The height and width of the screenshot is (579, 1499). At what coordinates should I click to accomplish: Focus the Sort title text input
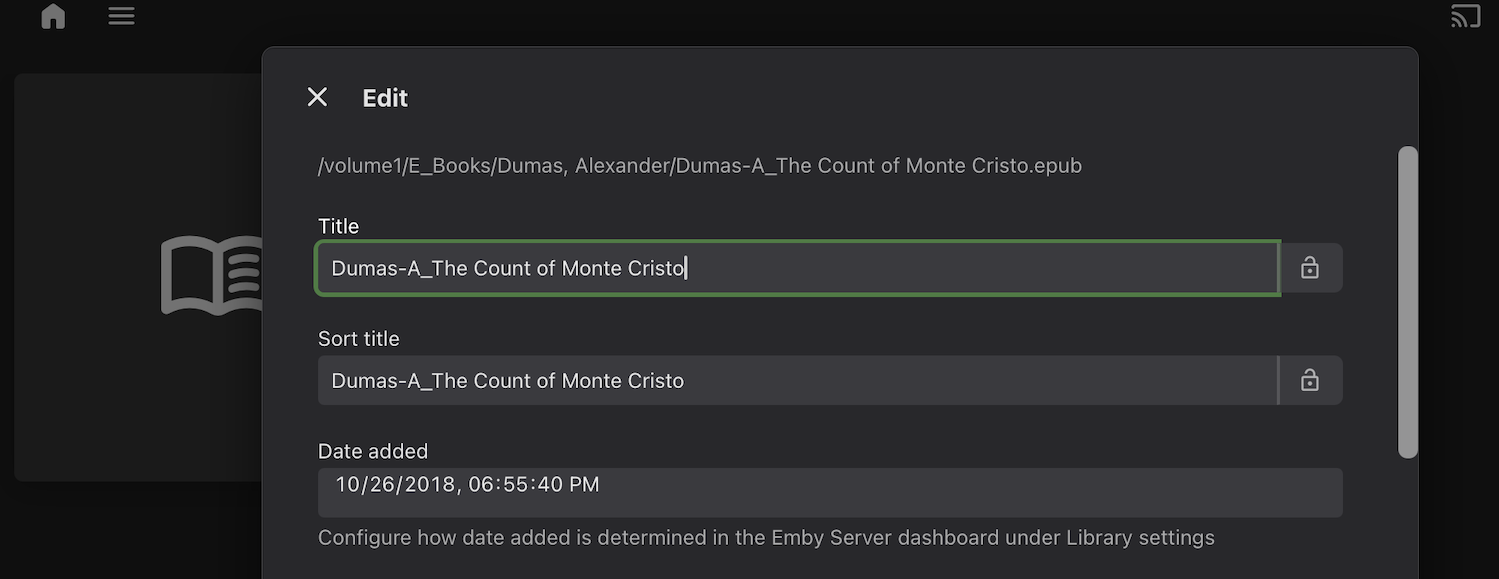pos(798,381)
